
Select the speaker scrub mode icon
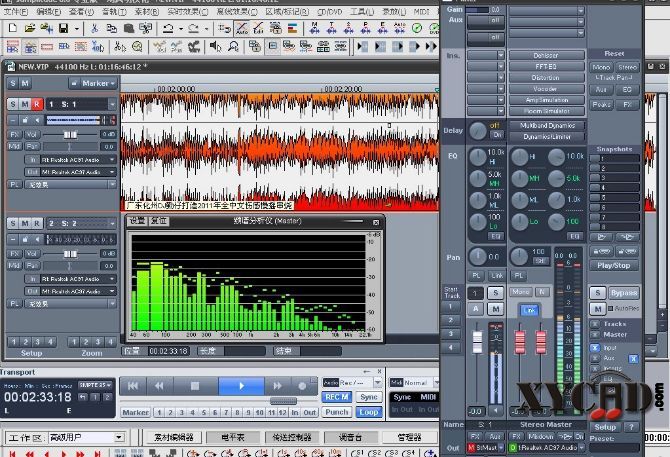(x=215, y=47)
